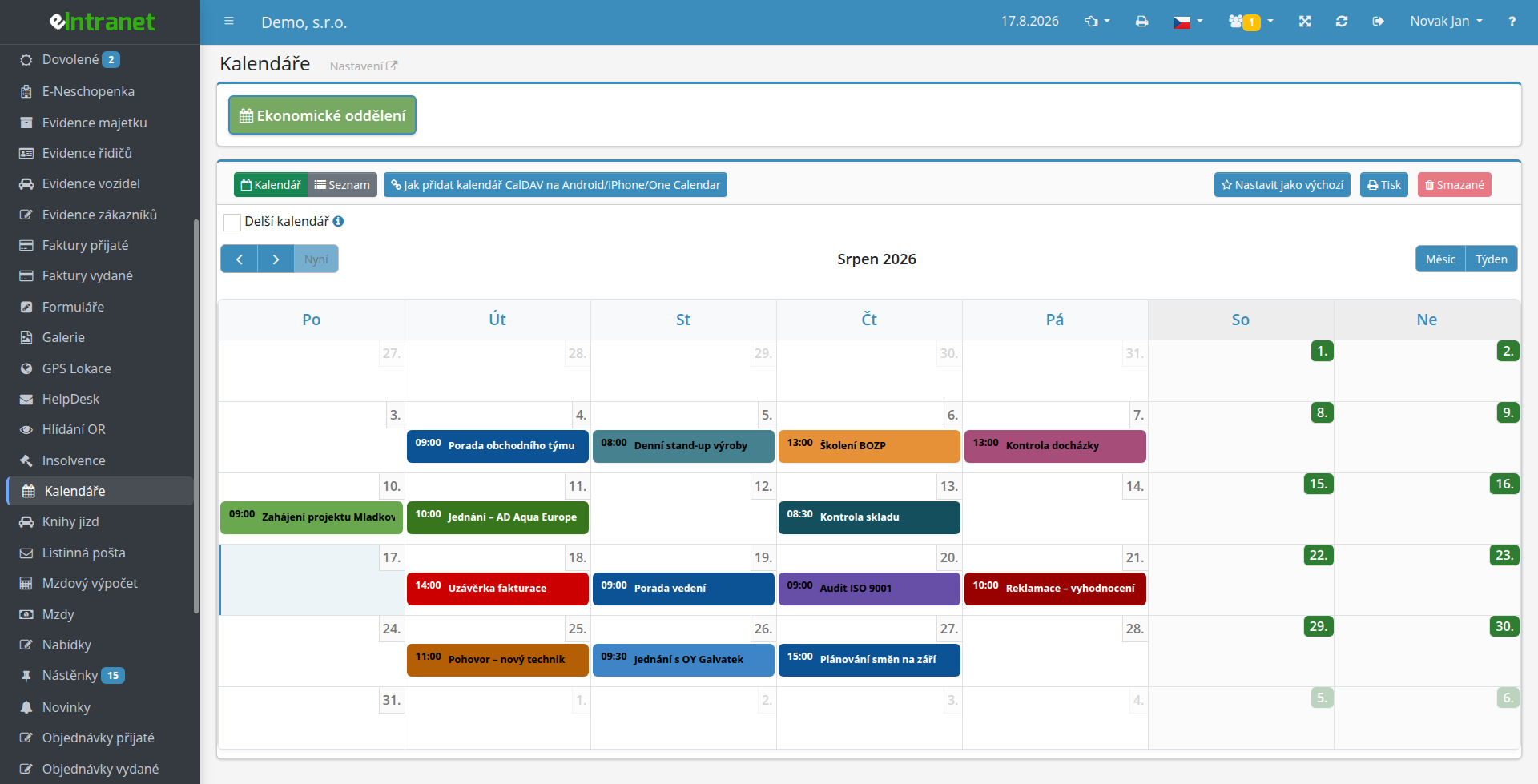Open the Czech flag language dropdown

coord(1188,22)
